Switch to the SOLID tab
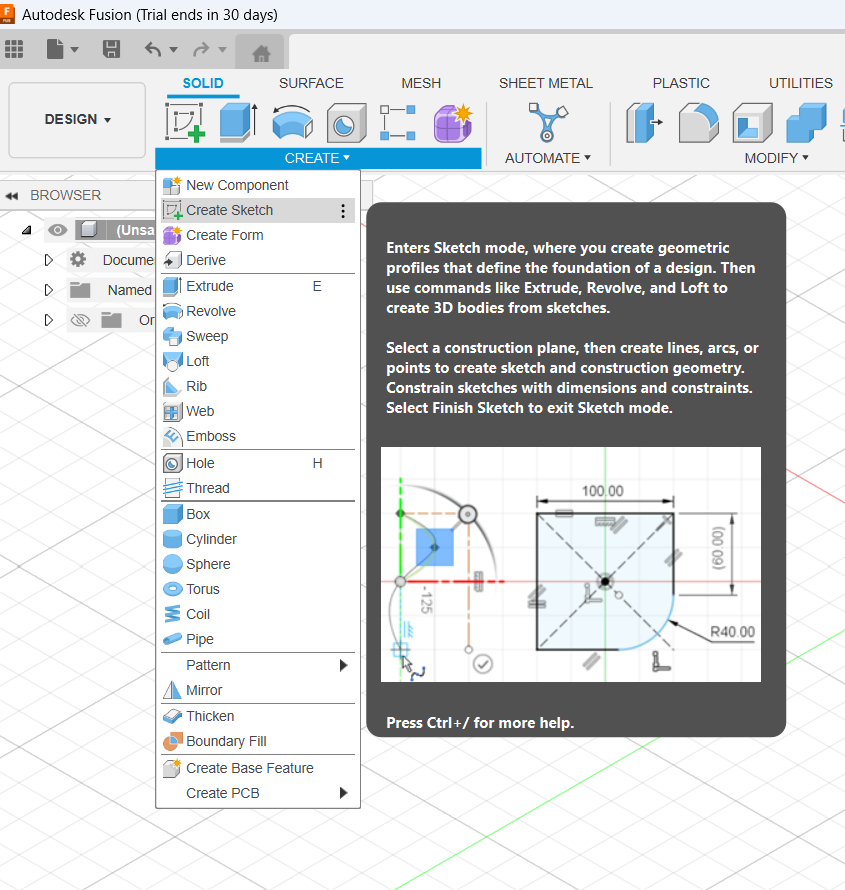845x890 pixels. [x=203, y=83]
